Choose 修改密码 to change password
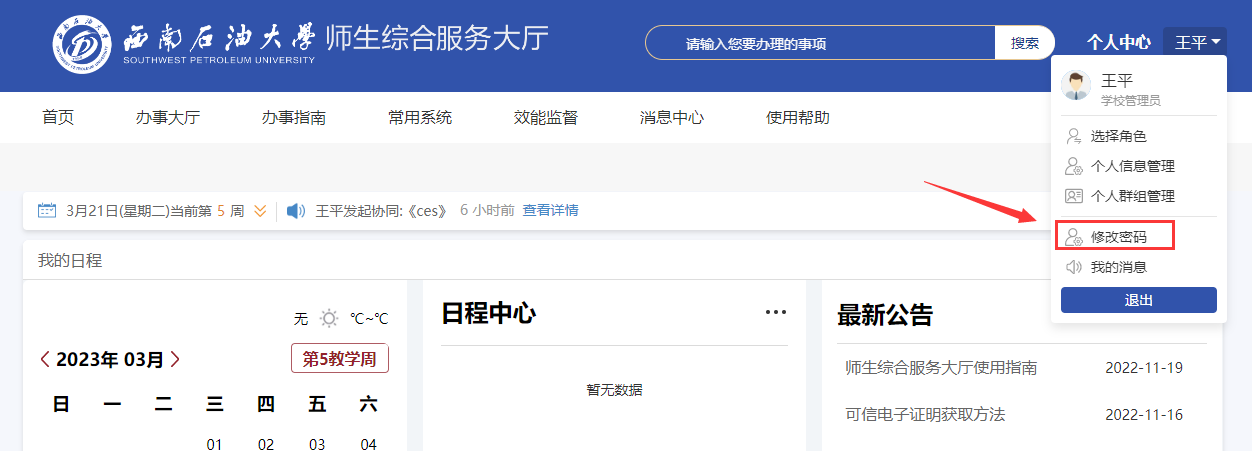 pos(1118,237)
